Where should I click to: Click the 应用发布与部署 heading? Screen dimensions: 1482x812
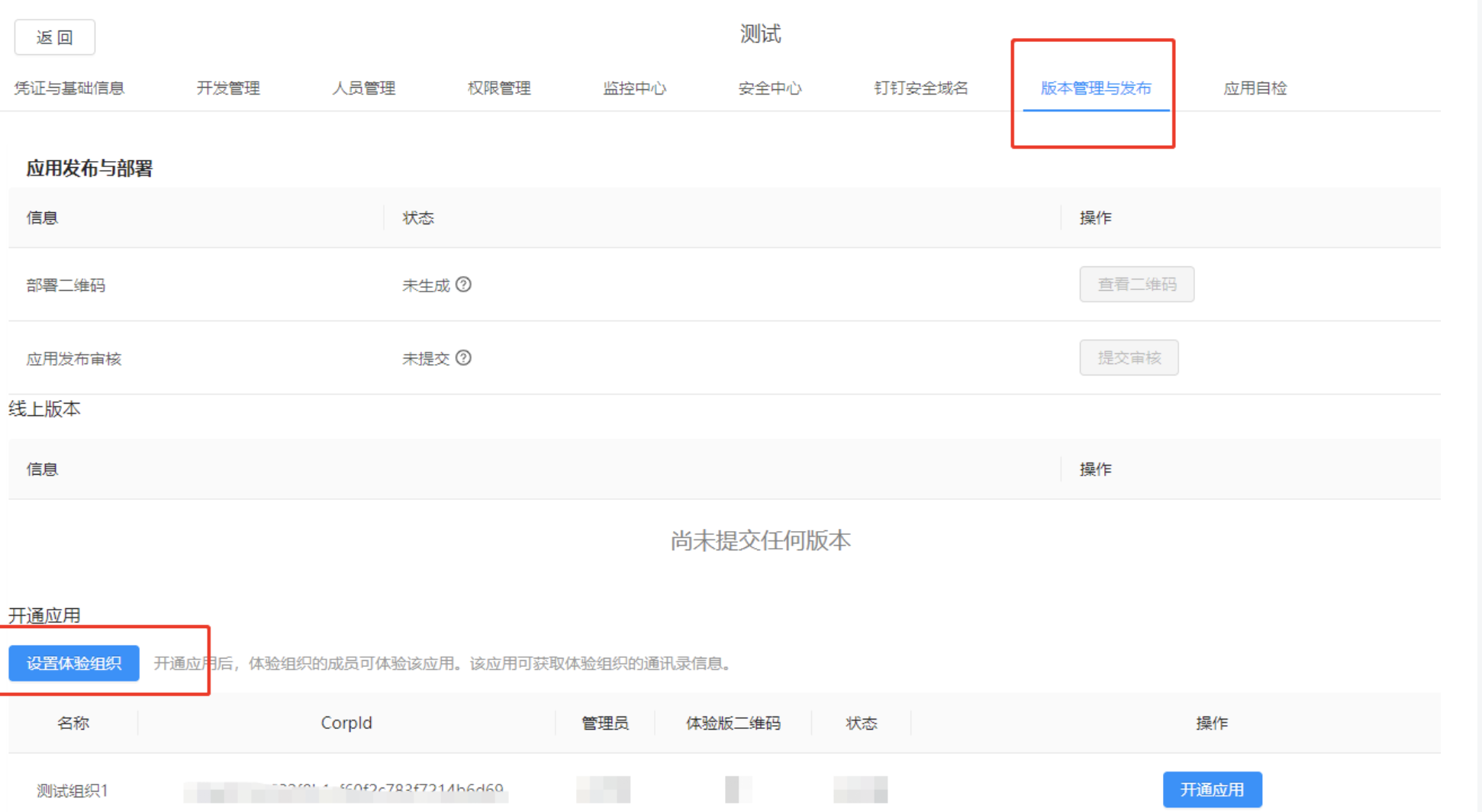(89, 168)
